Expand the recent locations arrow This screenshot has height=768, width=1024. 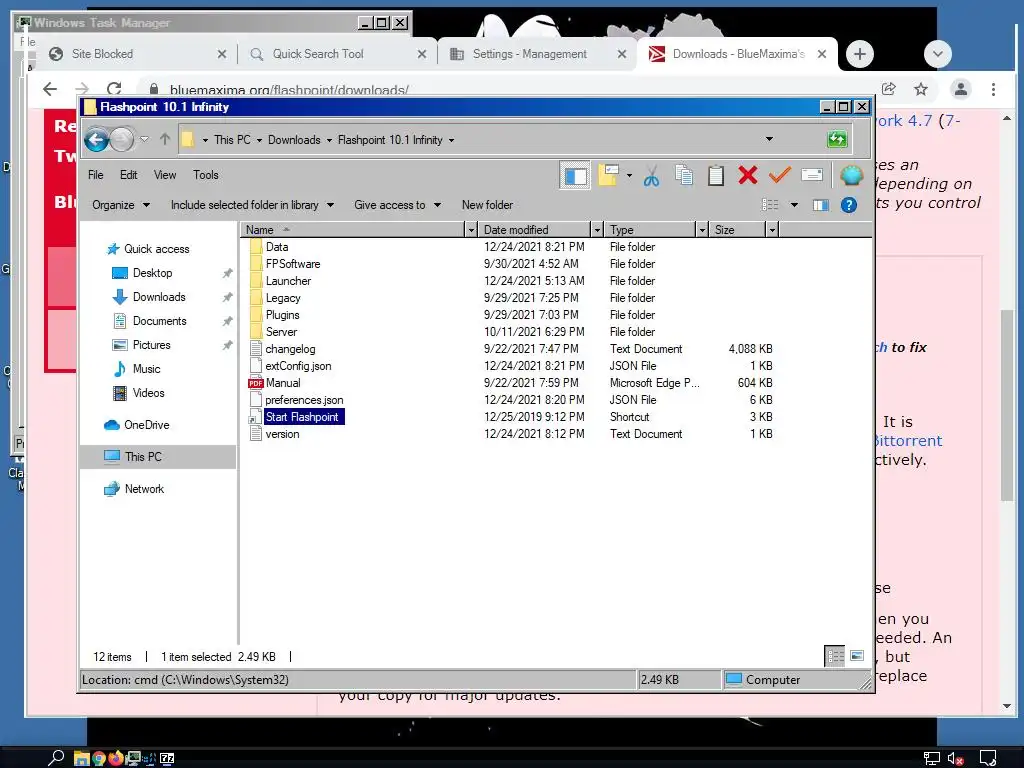pyautogui.click(x=144, y=139)
